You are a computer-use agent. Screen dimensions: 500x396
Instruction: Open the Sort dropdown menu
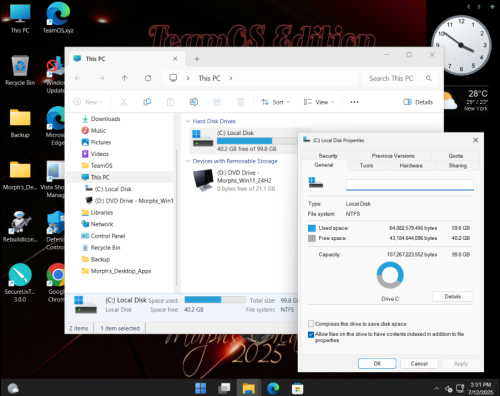275,102
